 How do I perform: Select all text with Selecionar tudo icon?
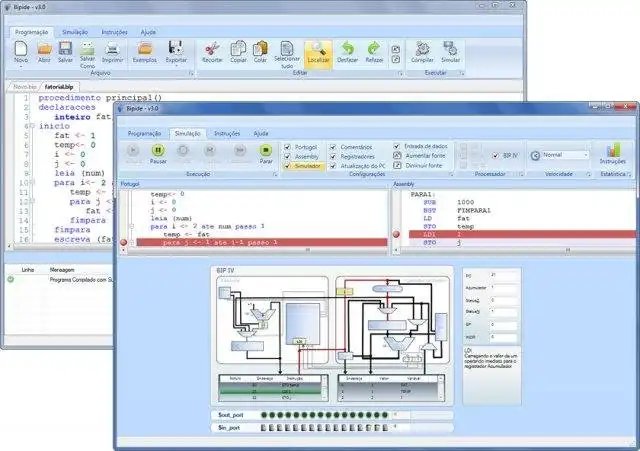pyautogui.click(x=287, y=54)
